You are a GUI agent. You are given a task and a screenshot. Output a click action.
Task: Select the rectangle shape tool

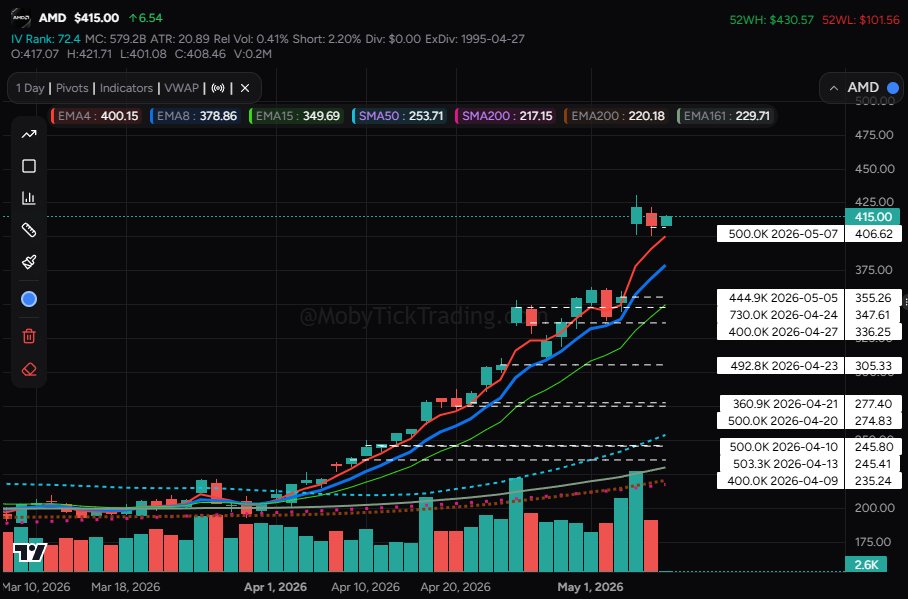29,166
